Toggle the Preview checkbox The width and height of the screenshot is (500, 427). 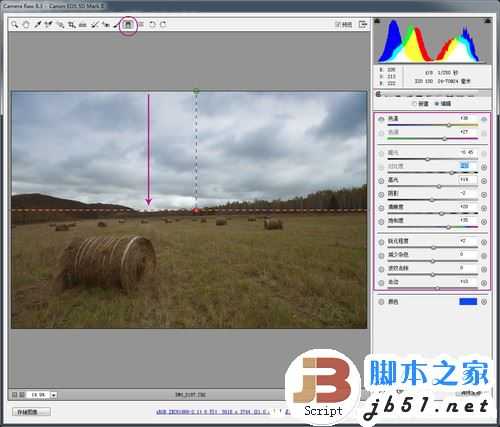[x=337, y=25]
